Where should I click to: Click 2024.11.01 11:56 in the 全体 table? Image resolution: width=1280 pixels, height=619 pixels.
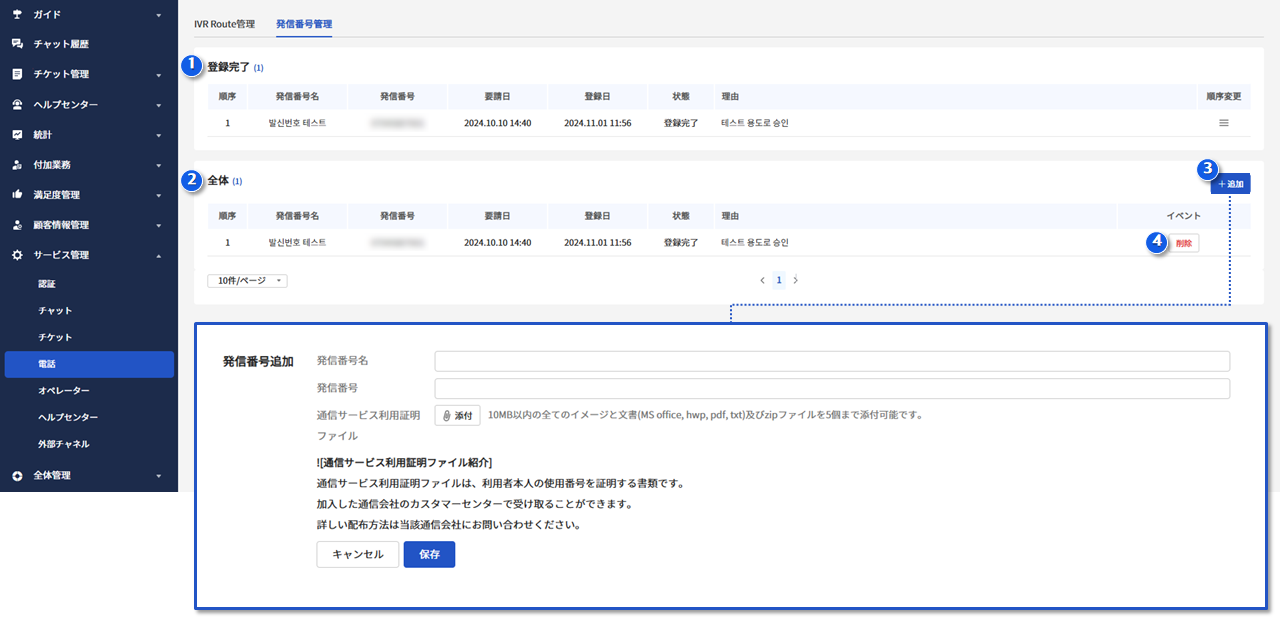tap(598, 243)
